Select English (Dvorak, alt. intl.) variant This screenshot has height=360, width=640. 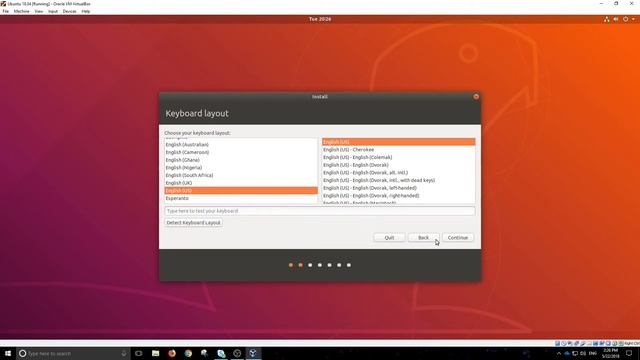[398, 173]
